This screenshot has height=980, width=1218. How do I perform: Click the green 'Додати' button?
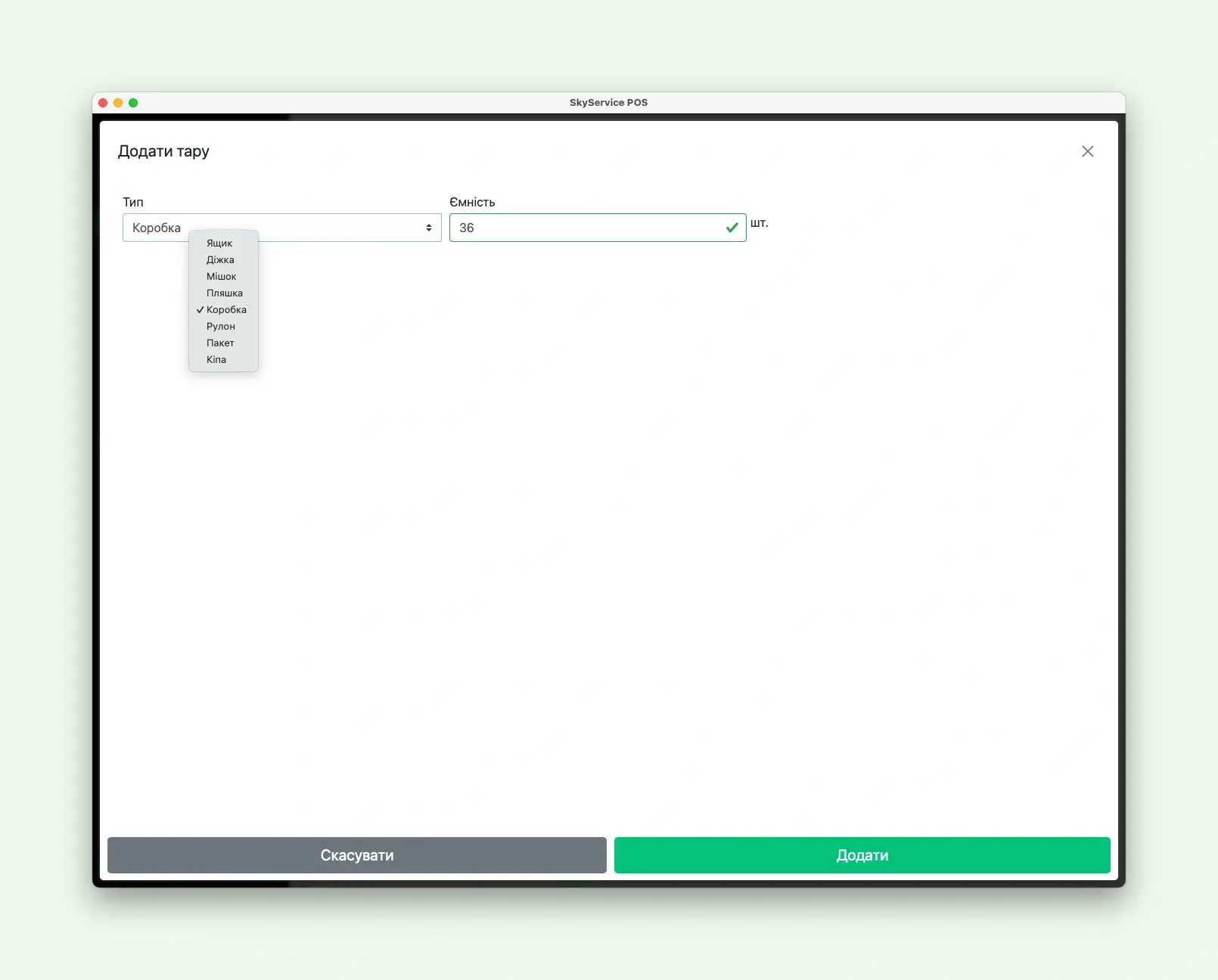(x=862, y=855)
